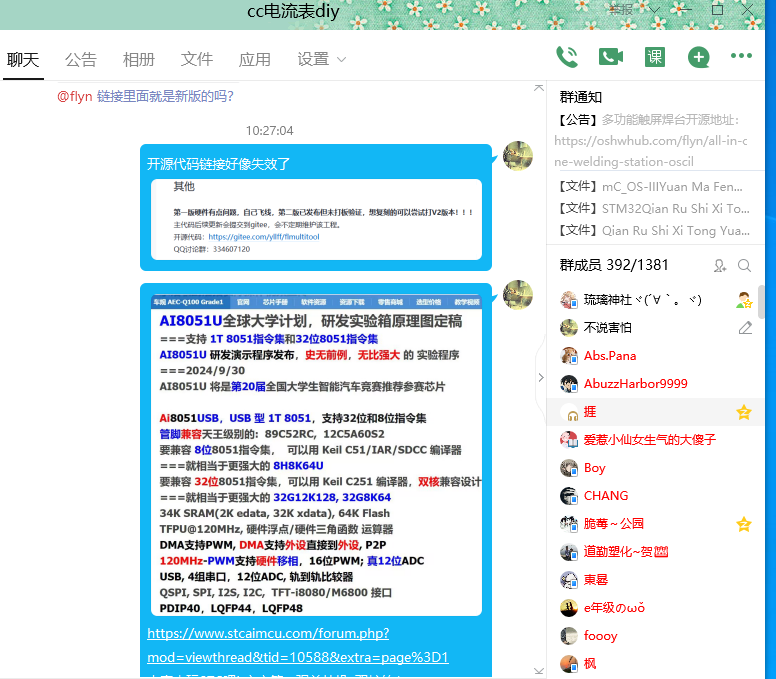Screen dimensions: 776x679
Task: Open the AI8051U image message
Action: tap(316, 455)
